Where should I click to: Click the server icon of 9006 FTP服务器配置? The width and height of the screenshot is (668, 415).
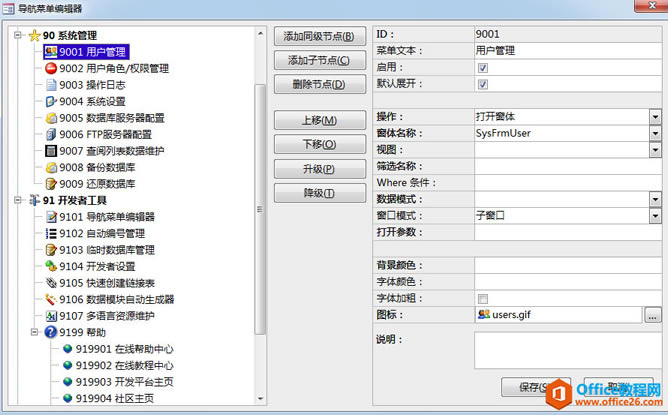pyautogui.click(x=51, y=135)
